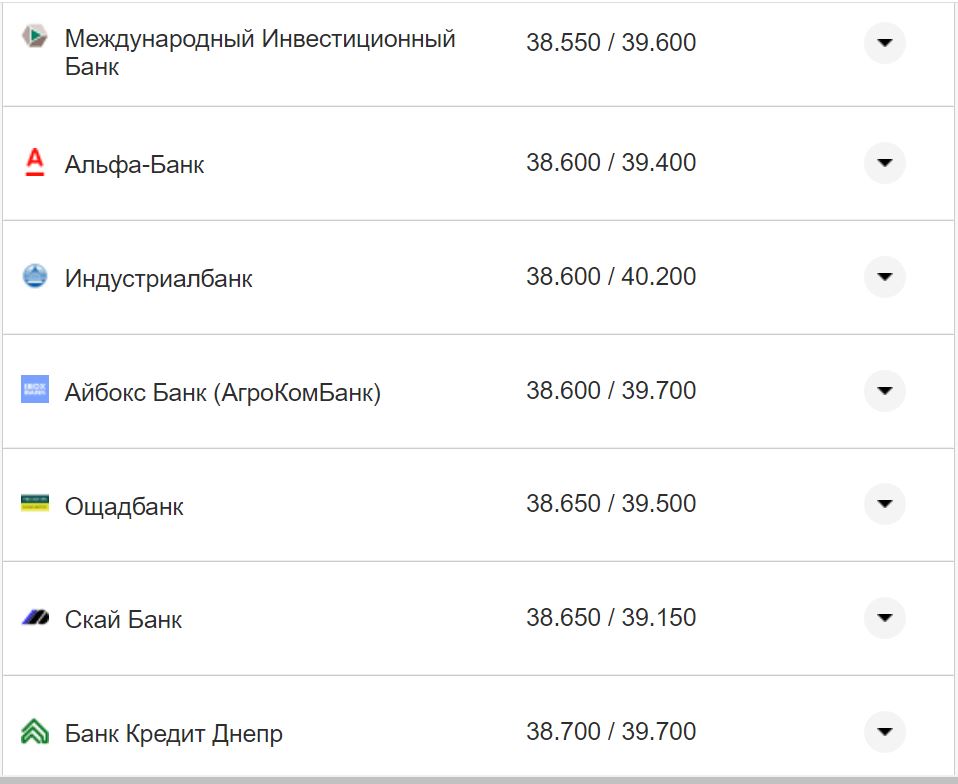The image size is (958, 784).
Task: Select the Индустриалбанк globe logo
Action: click(x=33, y=277)
